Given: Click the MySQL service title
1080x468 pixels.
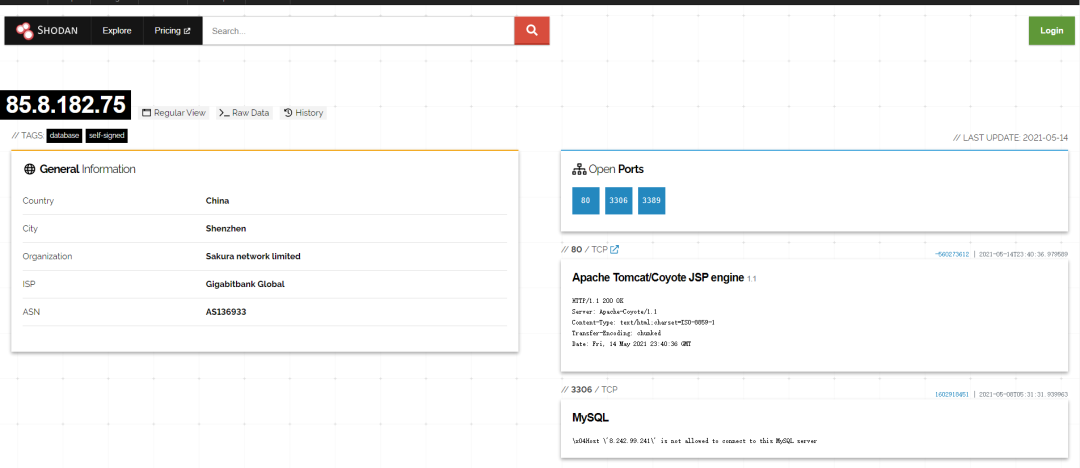Looking at the screenshot, I should coord(590,418).
